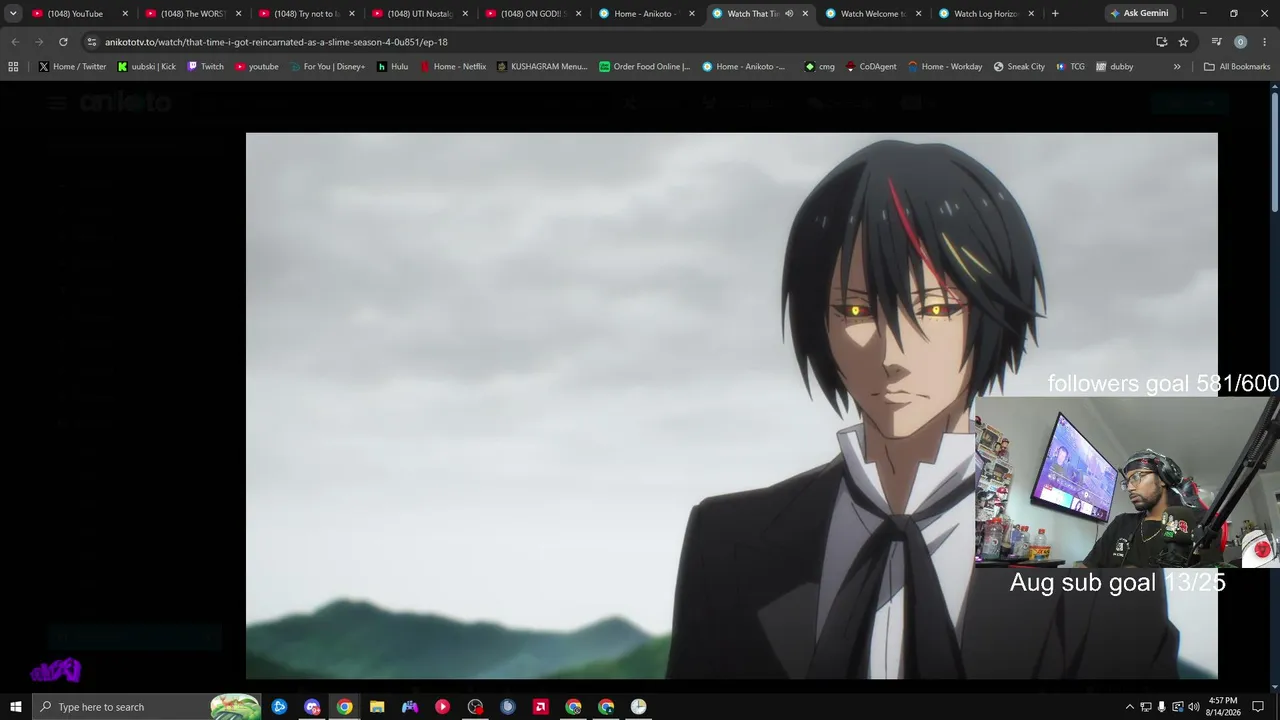Open a new browser tab
Viewport: 1280px width, 720px height.
click(1055, 14)
